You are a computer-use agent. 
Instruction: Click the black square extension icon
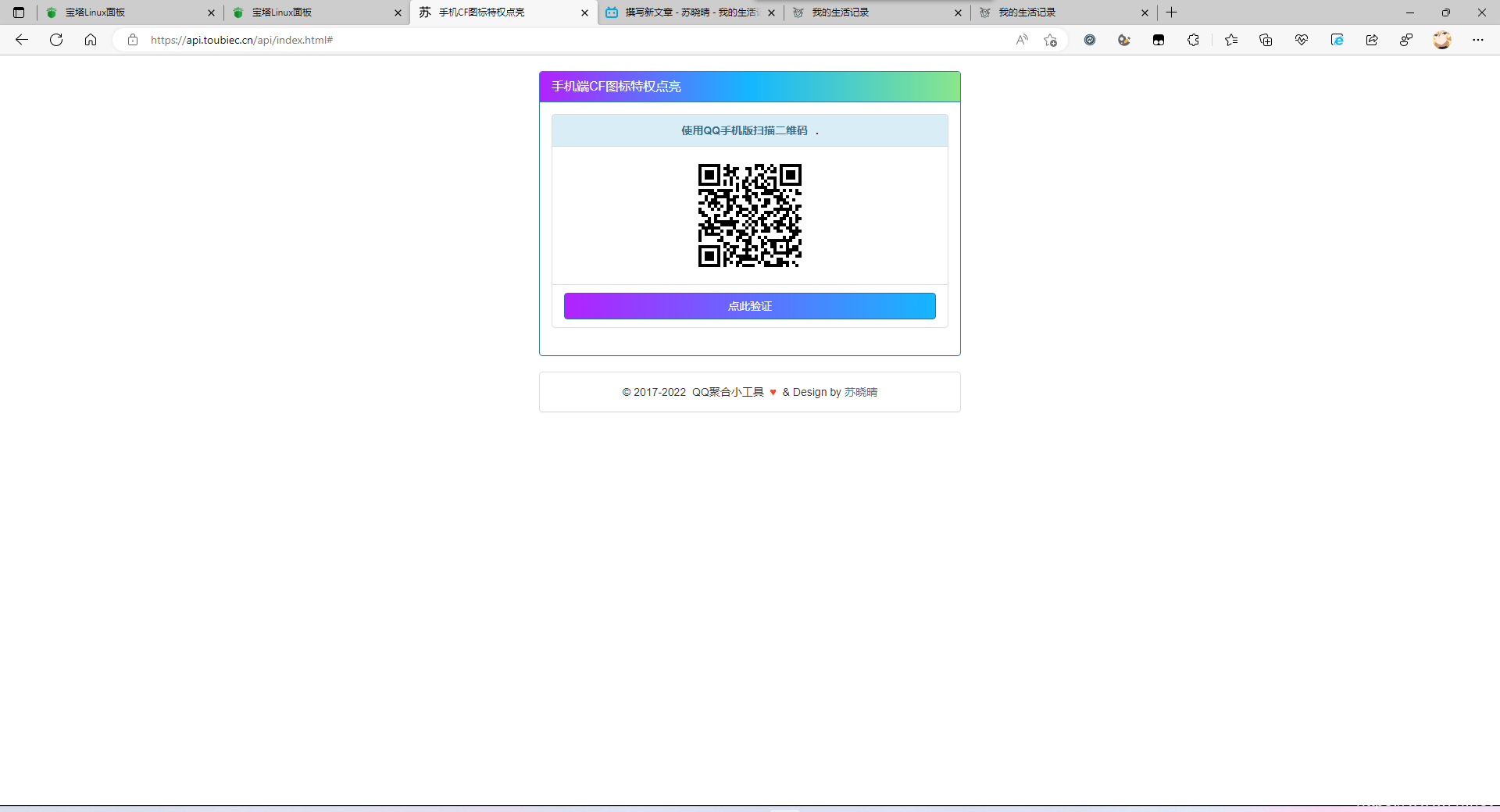point(1159,40)
